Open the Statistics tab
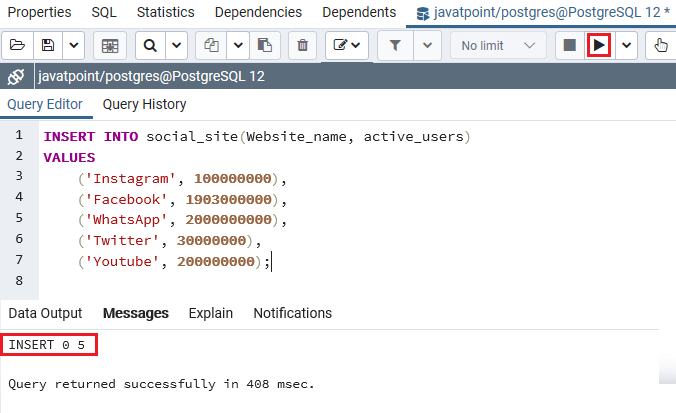This screenshot has height=413, width=676. tap(166, 13)
